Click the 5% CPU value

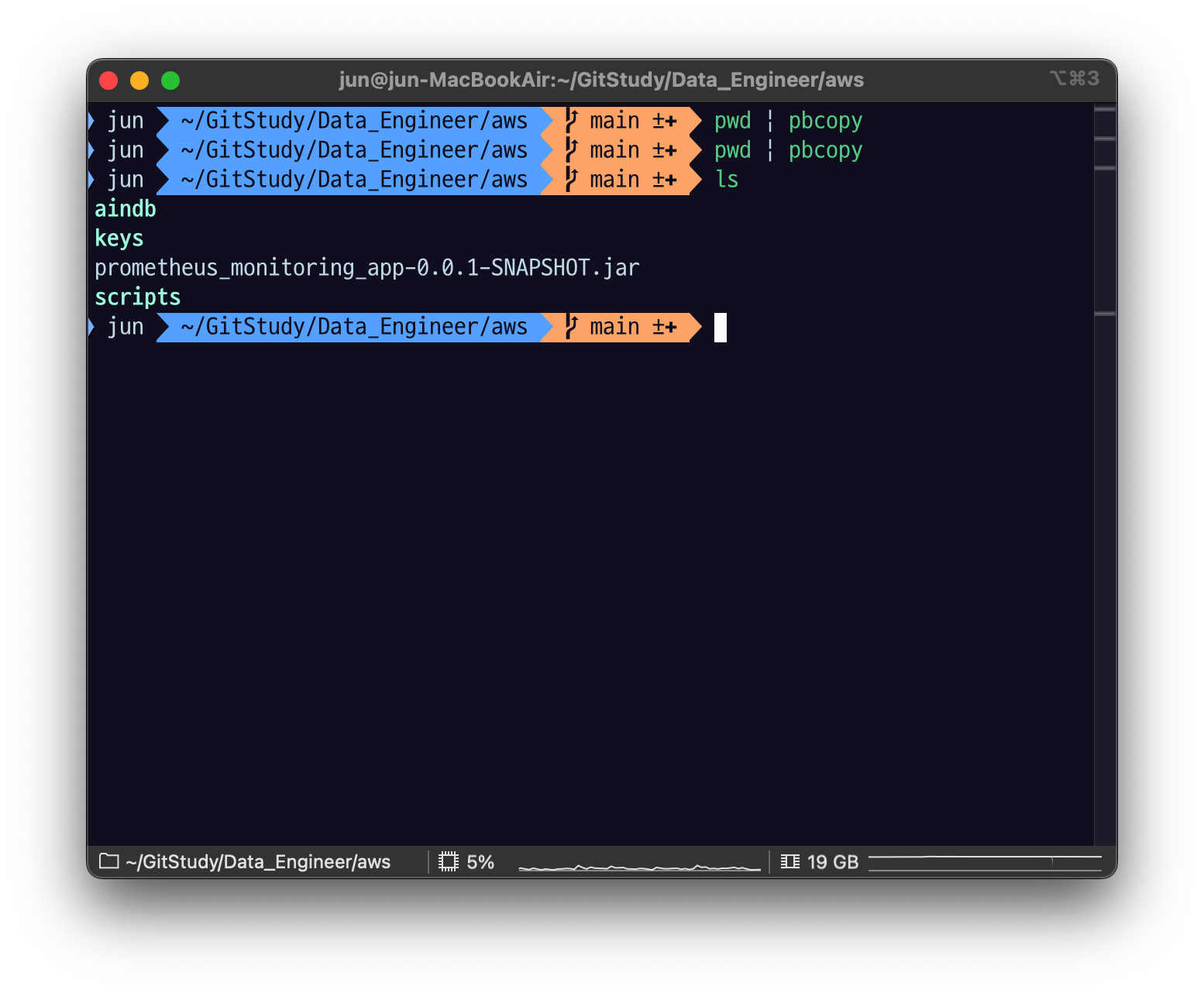[x=480, y=862]
